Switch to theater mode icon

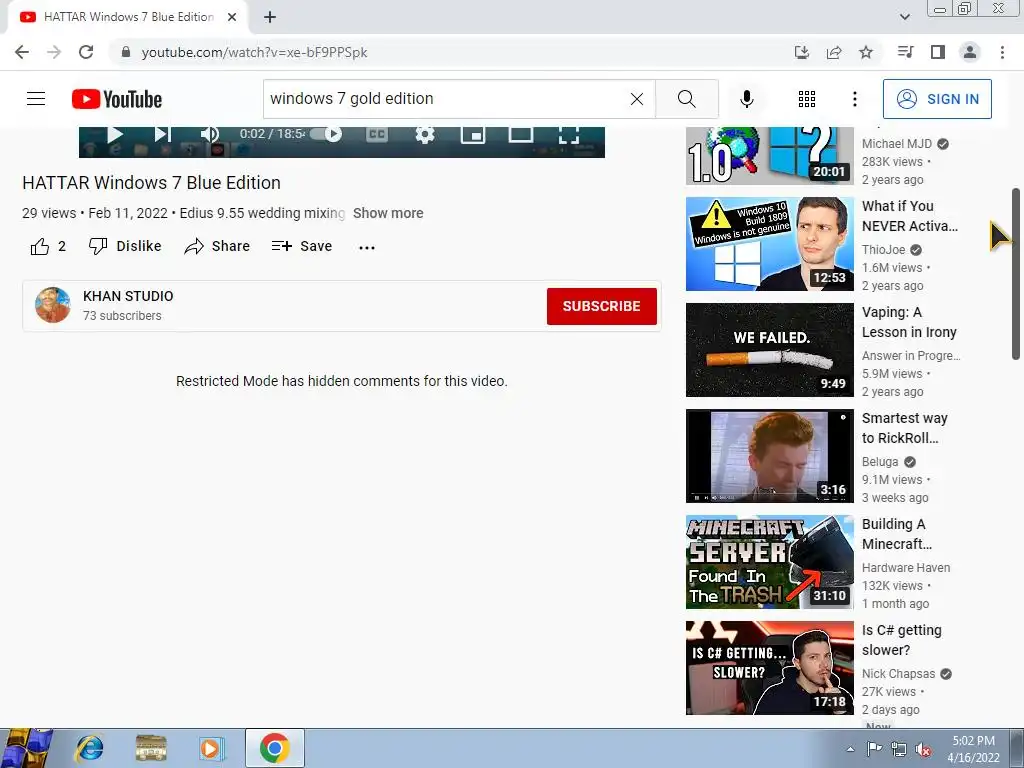click(520, 135)
